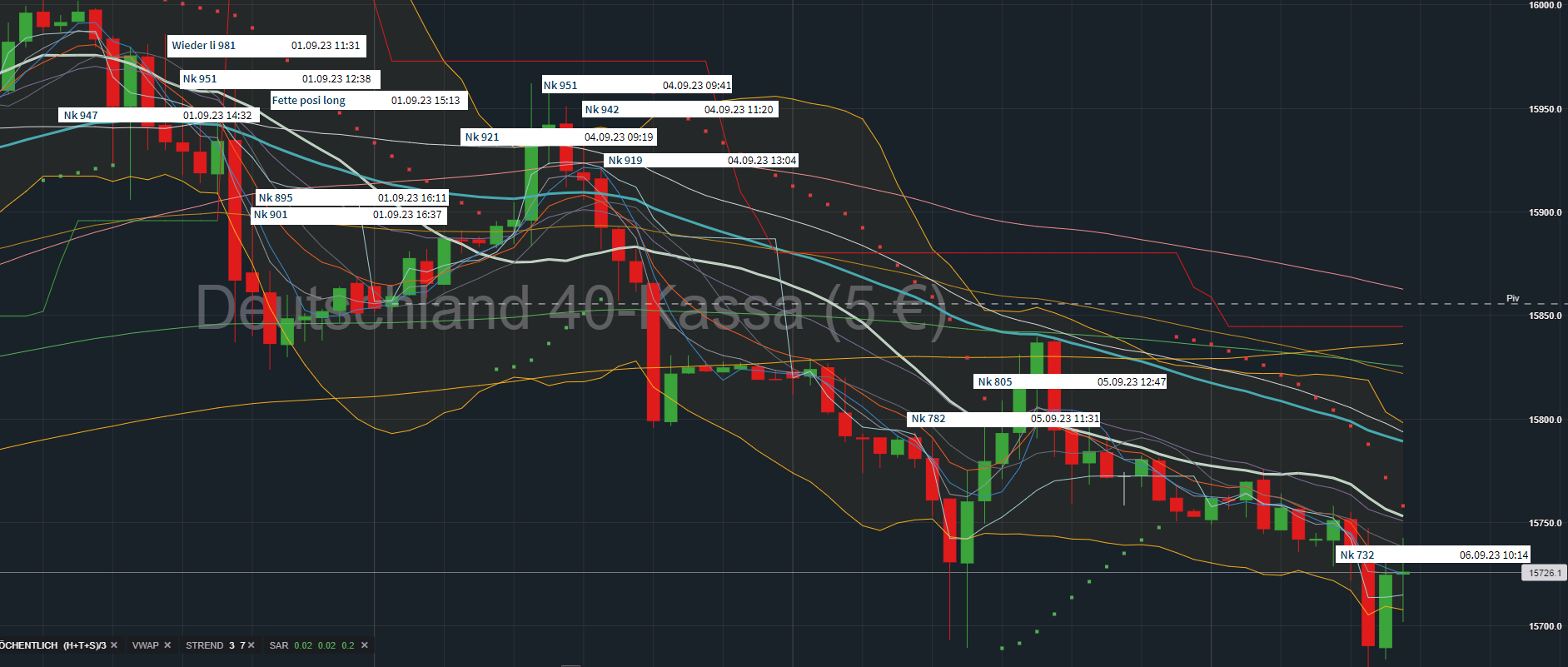The height and width of the screenshot is (667, 1568).
Task: Click the current price tag 15726.1
Action: coord(1545,573)
